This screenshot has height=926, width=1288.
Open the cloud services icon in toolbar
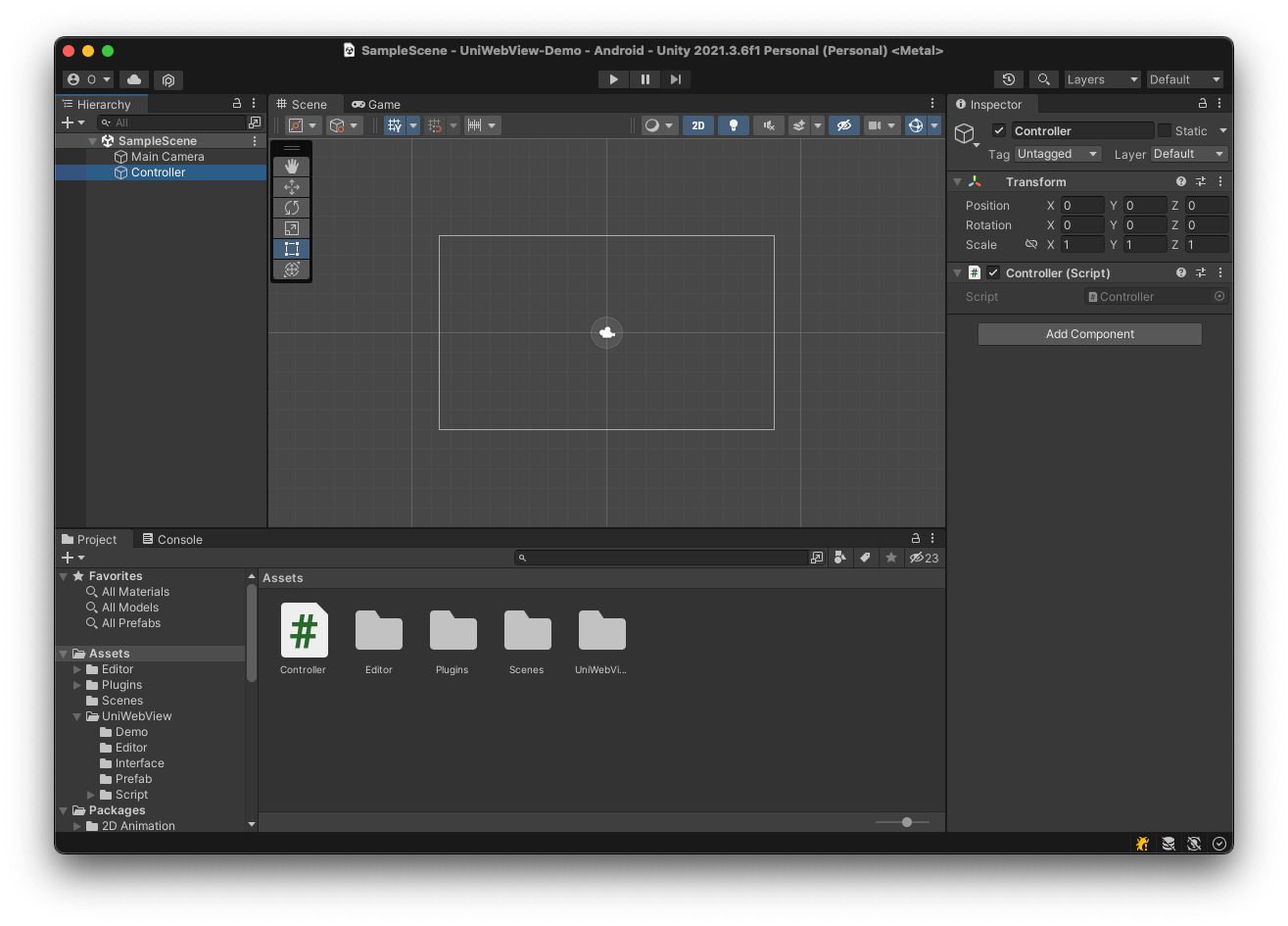135,79
